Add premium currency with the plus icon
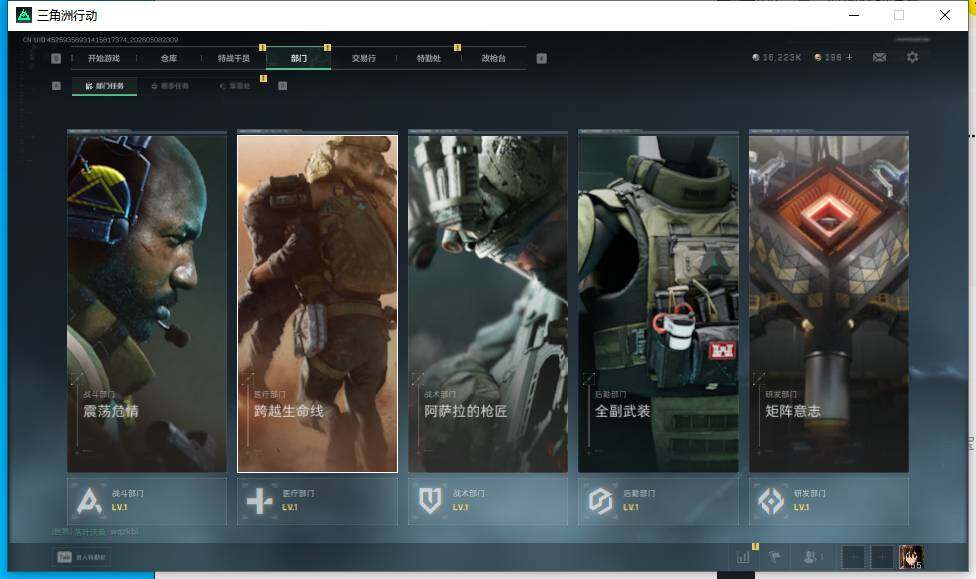 [849, 57]
